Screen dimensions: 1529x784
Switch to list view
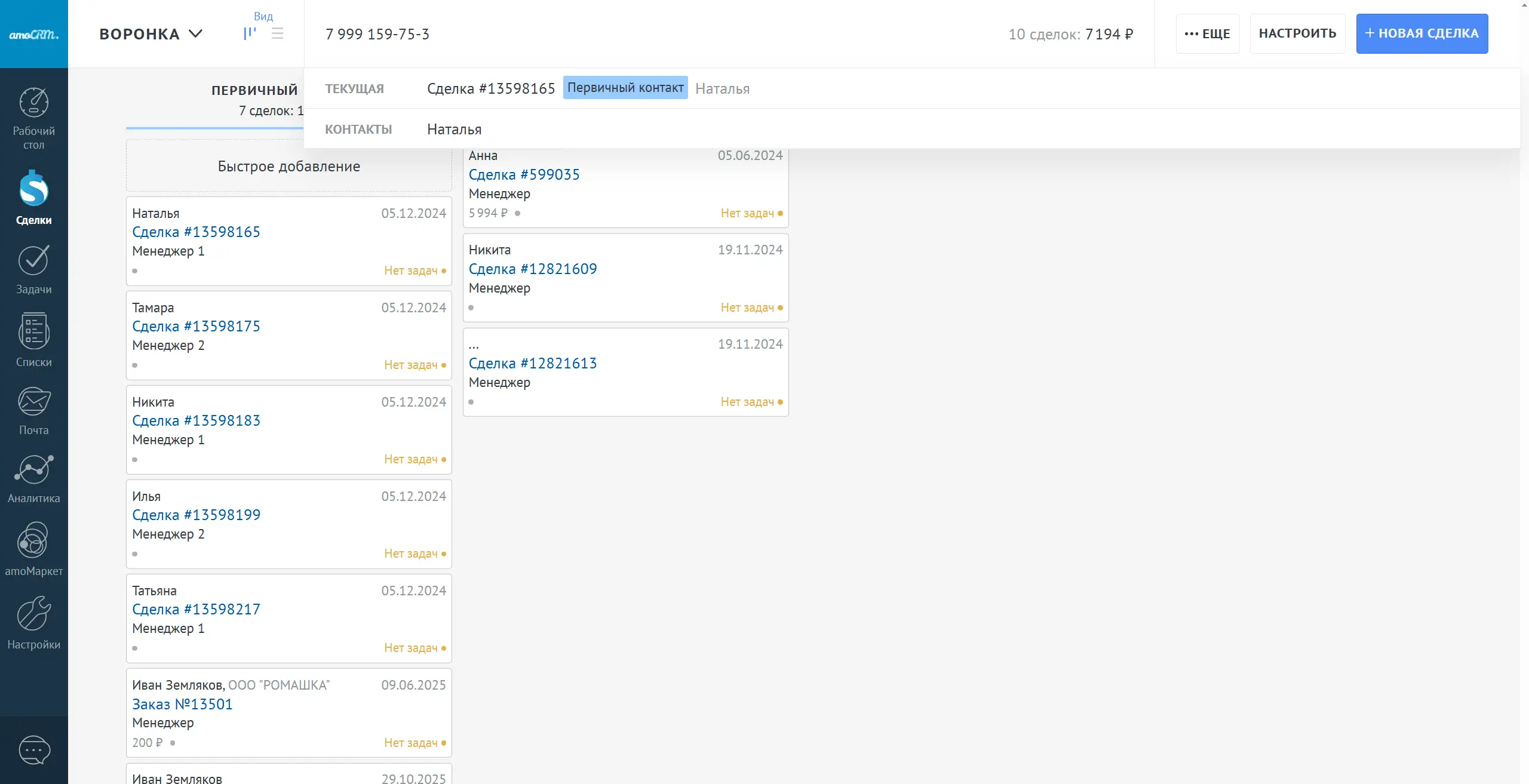pyautogui.click(x=277, y=33)
